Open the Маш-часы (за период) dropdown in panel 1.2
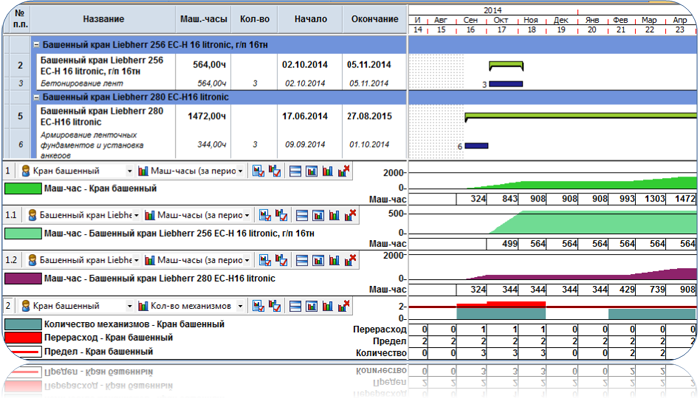The image size is (700, 398). pos(246,260)
